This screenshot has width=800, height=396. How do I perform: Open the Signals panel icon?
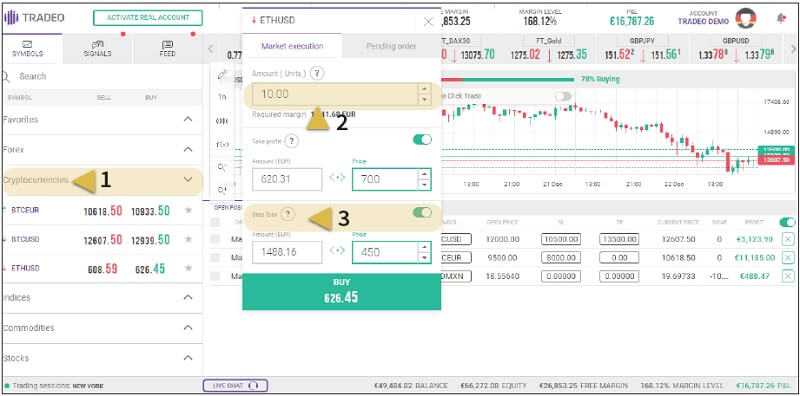pos(97,44)
